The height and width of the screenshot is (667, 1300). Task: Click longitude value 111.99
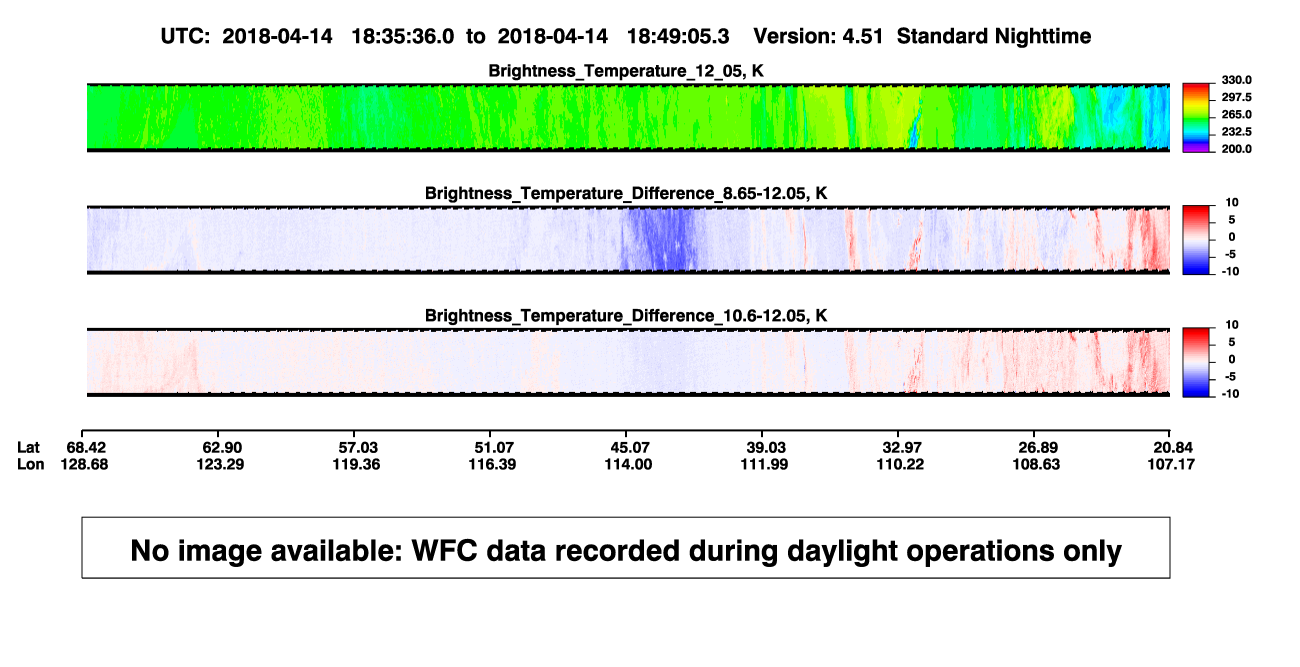(765, 464)
